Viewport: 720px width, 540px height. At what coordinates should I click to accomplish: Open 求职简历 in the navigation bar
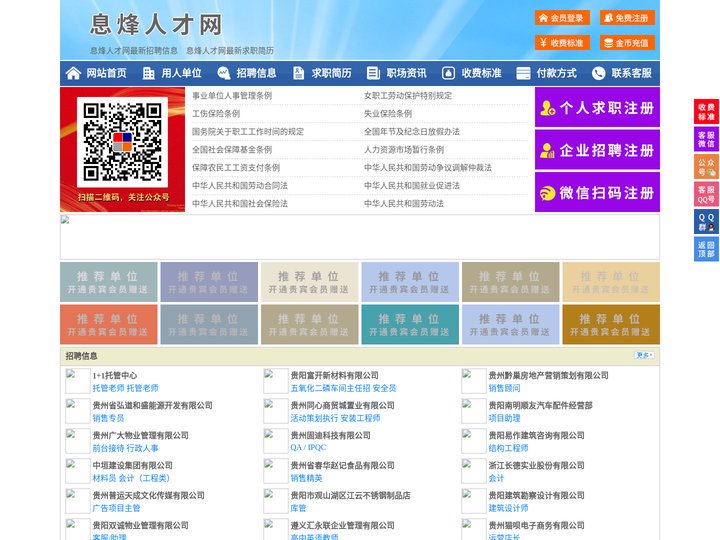coord(332,73)
